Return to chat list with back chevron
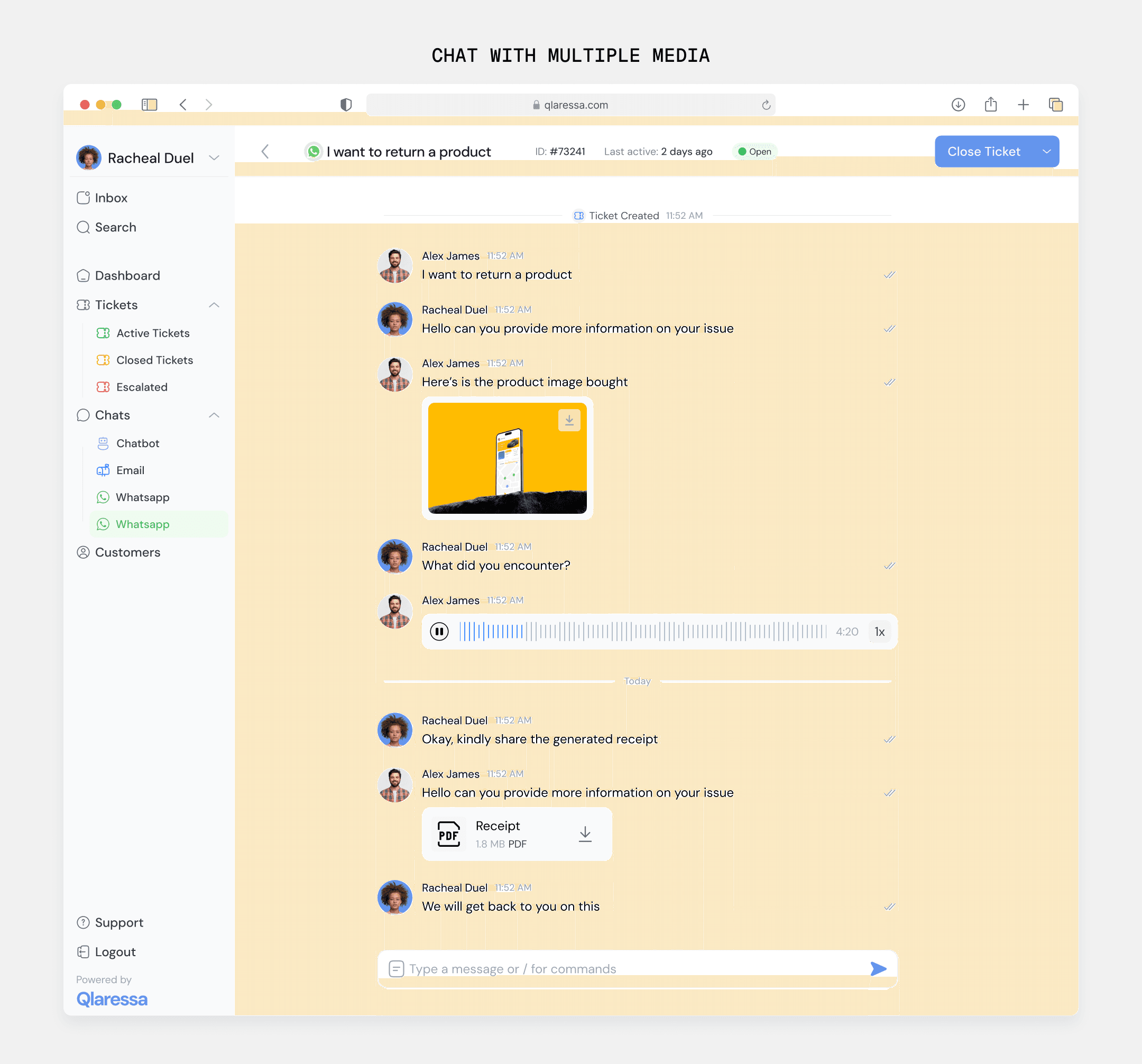This screenshot has width=1142, height=1064. pyautogui.click(x=265, y=152)
